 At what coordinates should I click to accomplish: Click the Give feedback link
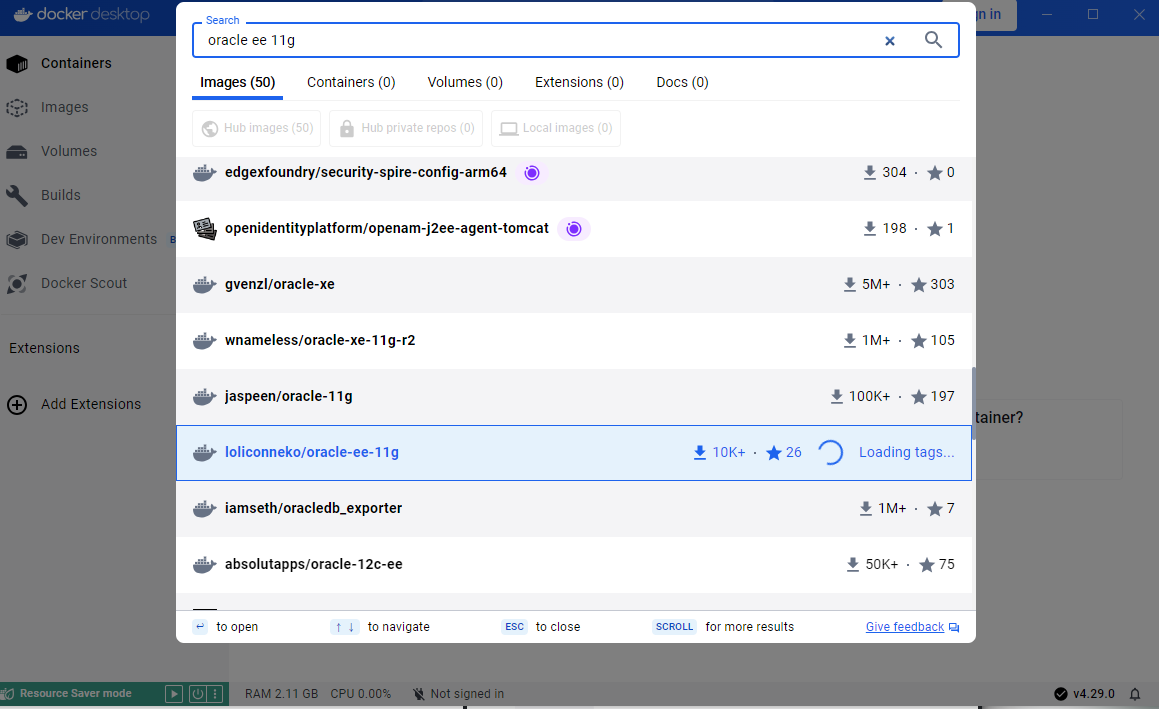[x=905, y=627]
